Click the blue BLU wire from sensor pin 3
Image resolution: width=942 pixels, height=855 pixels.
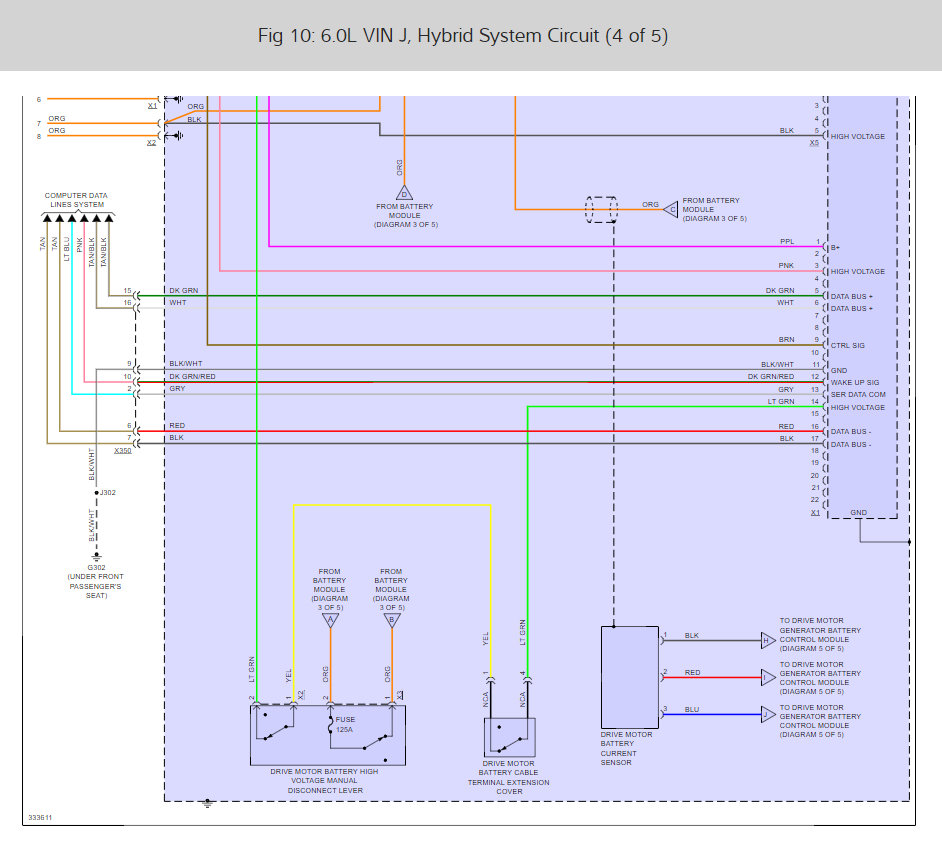point(712,714)
